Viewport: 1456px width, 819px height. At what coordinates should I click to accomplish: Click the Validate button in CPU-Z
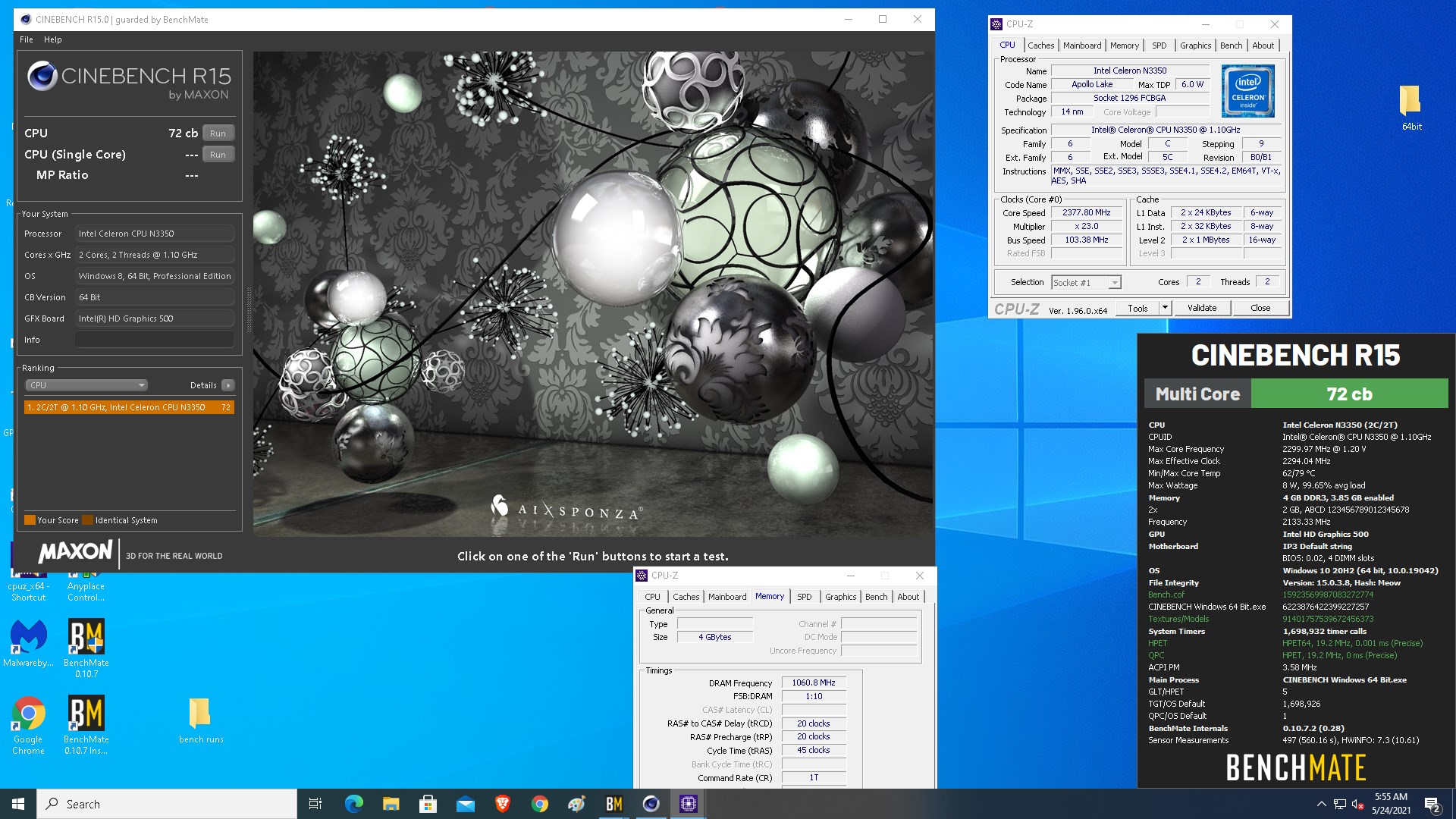(x=1202, y=308)
